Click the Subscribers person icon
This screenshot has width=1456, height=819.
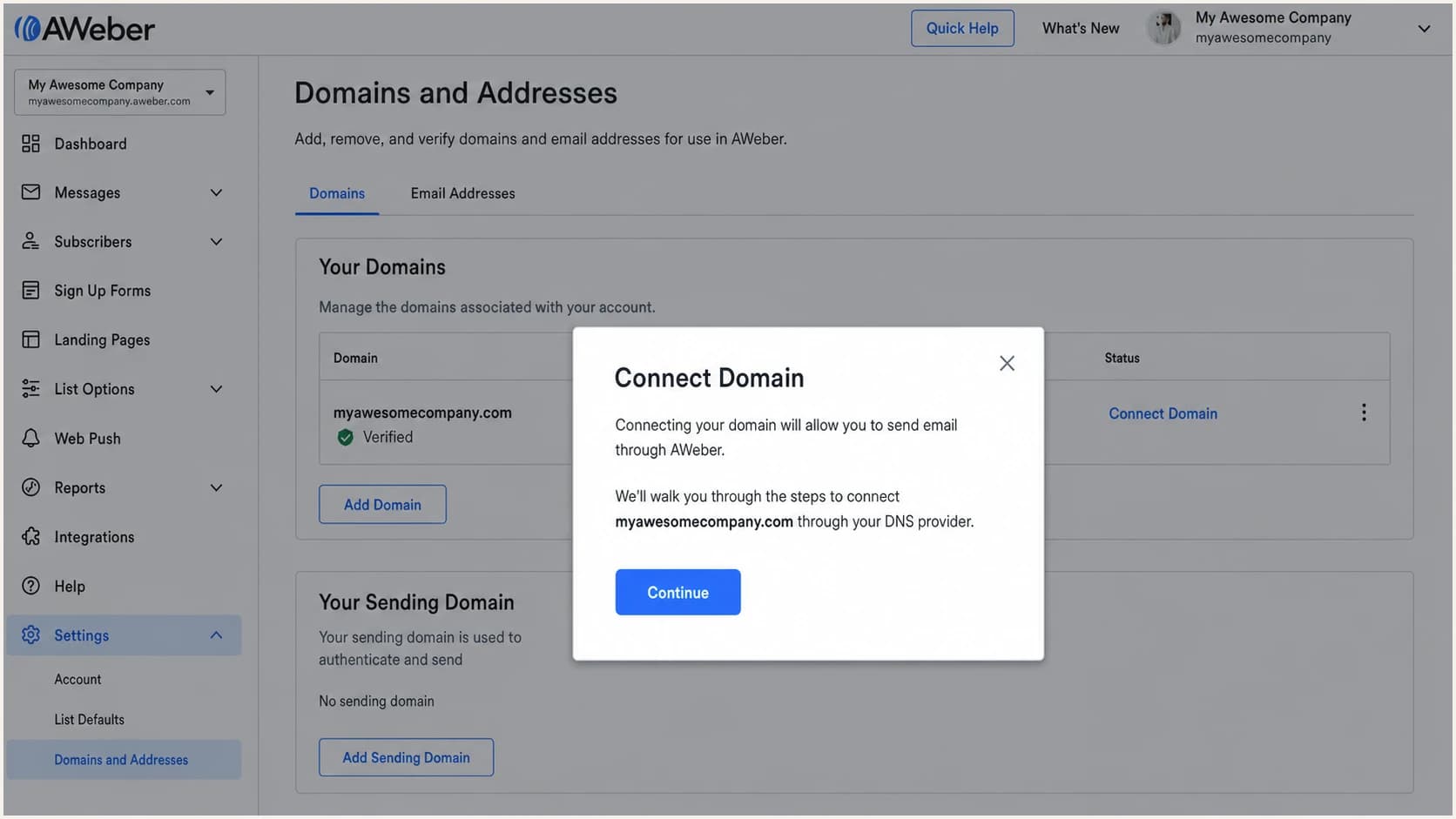tap(30, 241)
